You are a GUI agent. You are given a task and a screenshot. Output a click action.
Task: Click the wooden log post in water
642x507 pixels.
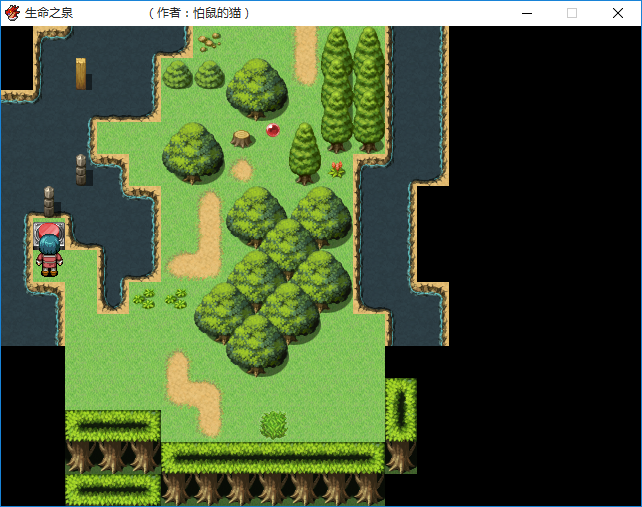81,74
